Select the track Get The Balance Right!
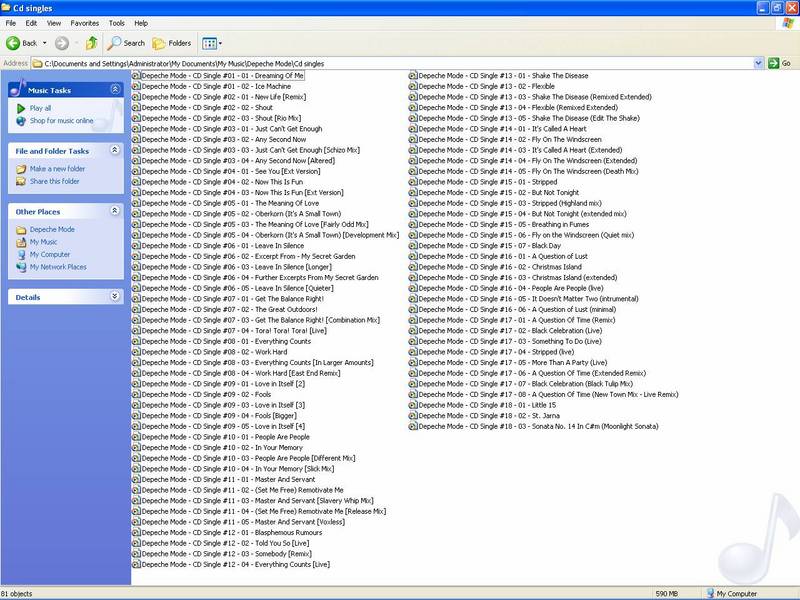 [x=233, y=299]
